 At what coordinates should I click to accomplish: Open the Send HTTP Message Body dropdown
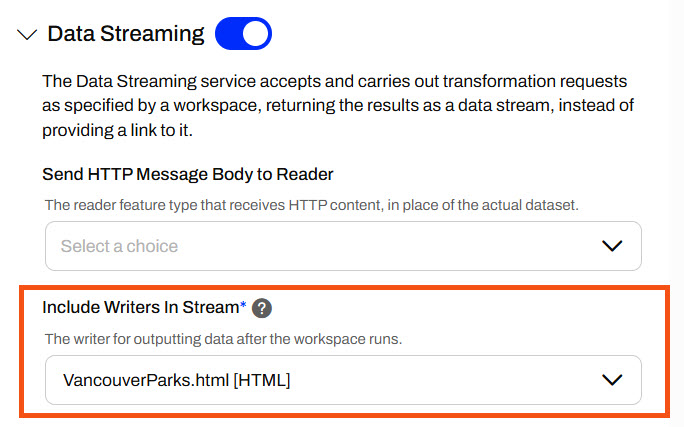coord(343,246)
